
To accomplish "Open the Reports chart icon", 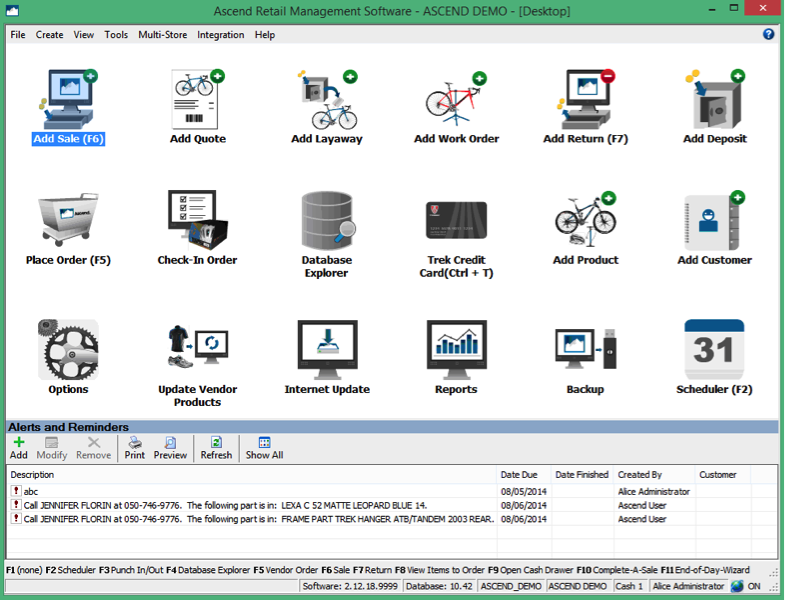I will point(456,350).
